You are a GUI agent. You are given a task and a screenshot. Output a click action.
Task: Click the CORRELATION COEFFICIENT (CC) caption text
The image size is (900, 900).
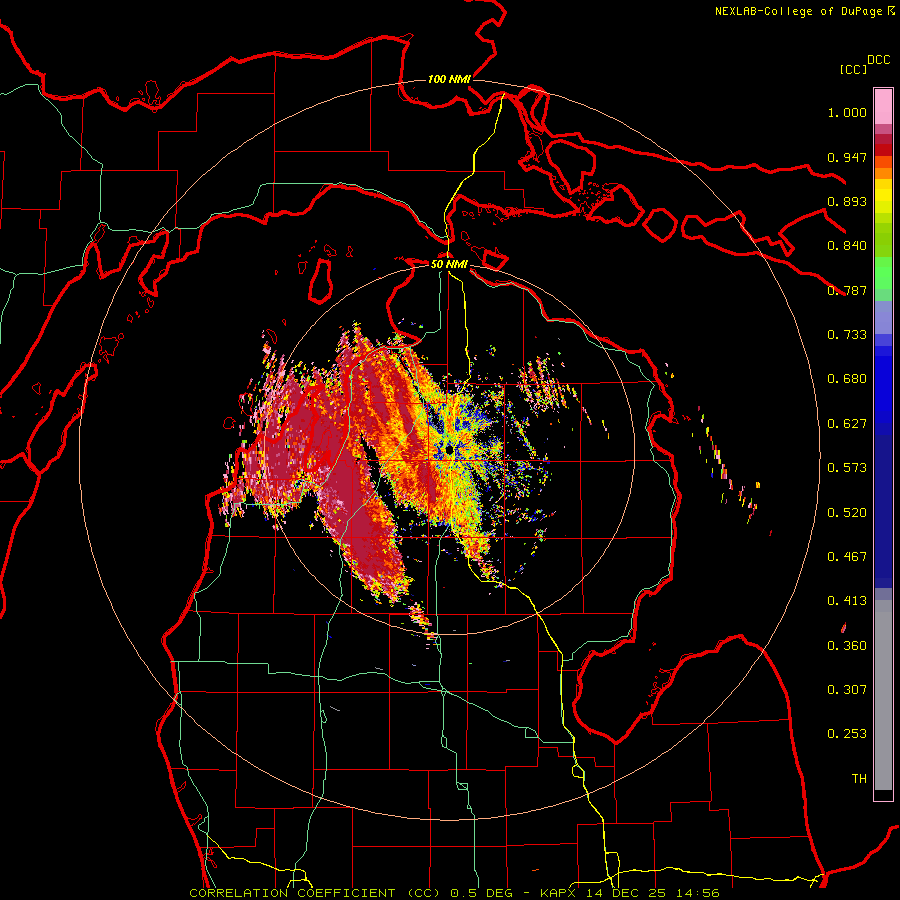[x=317, y=893]
